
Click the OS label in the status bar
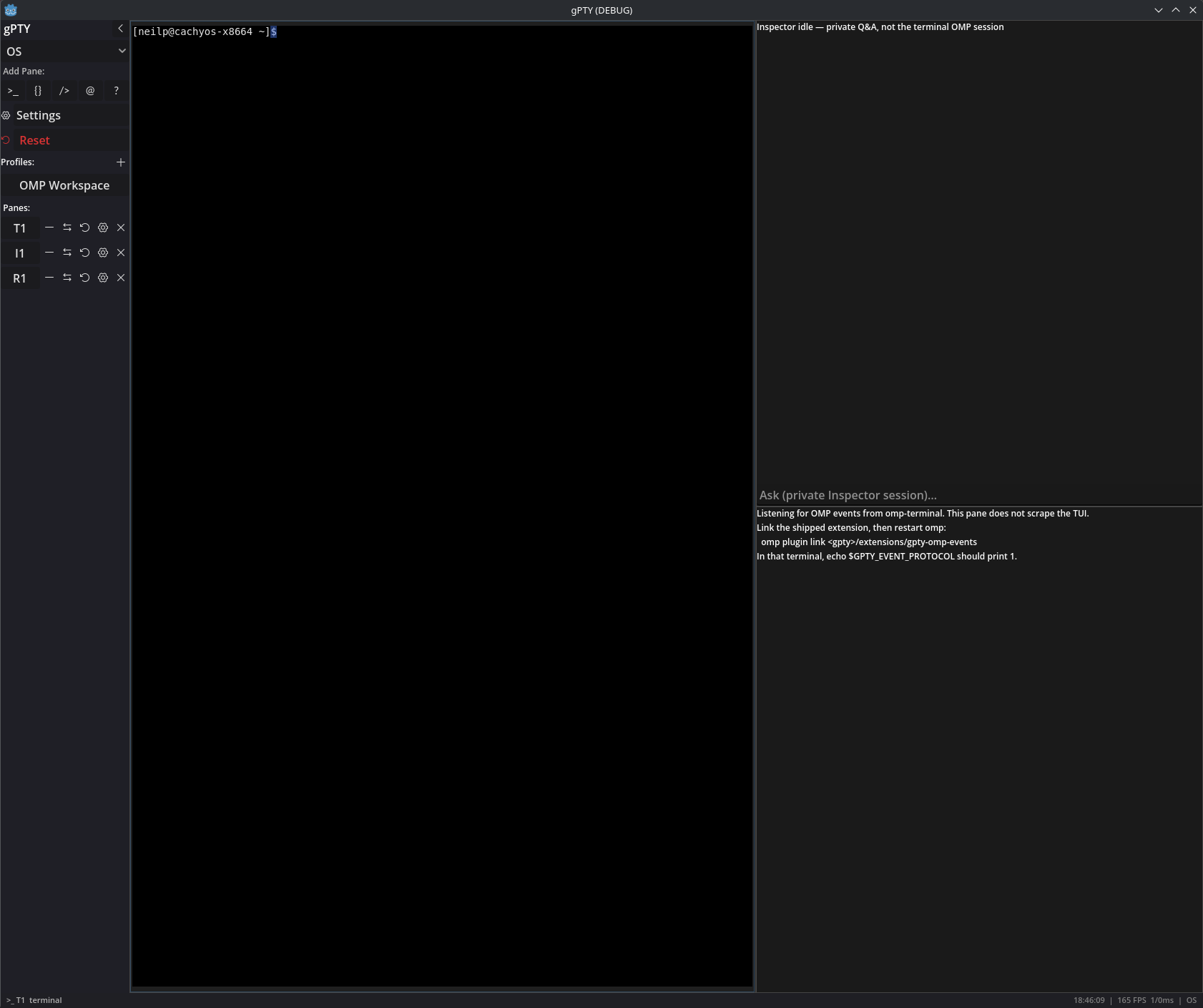pos(1192,1000)
